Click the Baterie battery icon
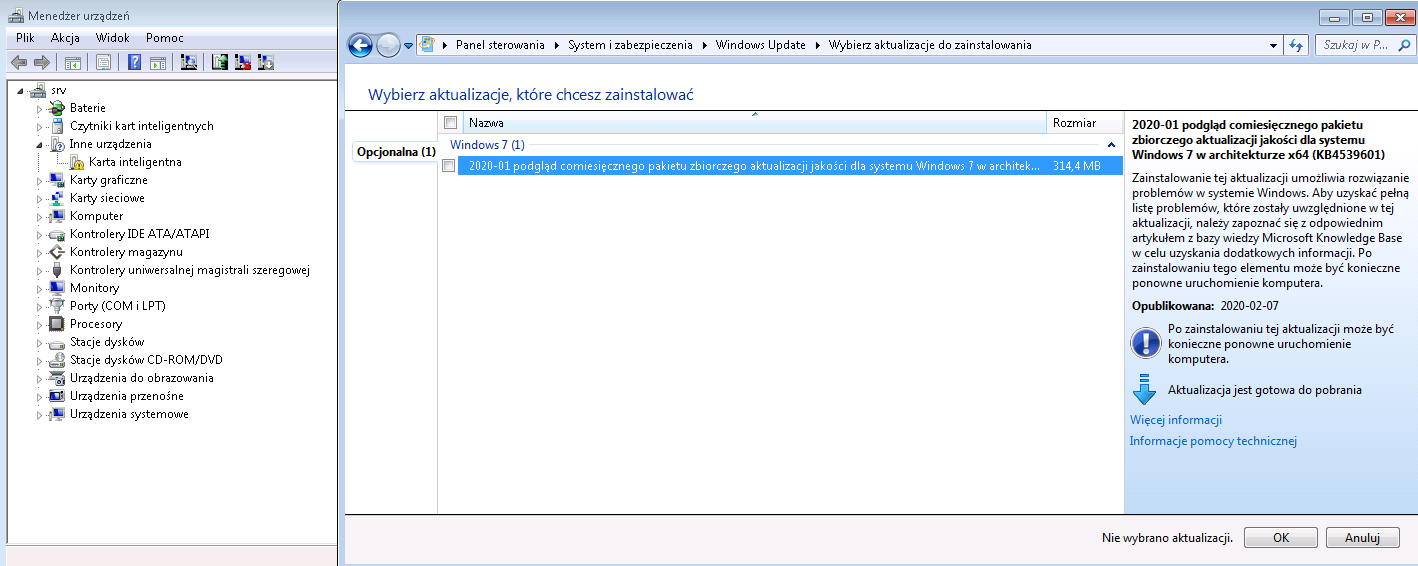 tap(57, 108)
